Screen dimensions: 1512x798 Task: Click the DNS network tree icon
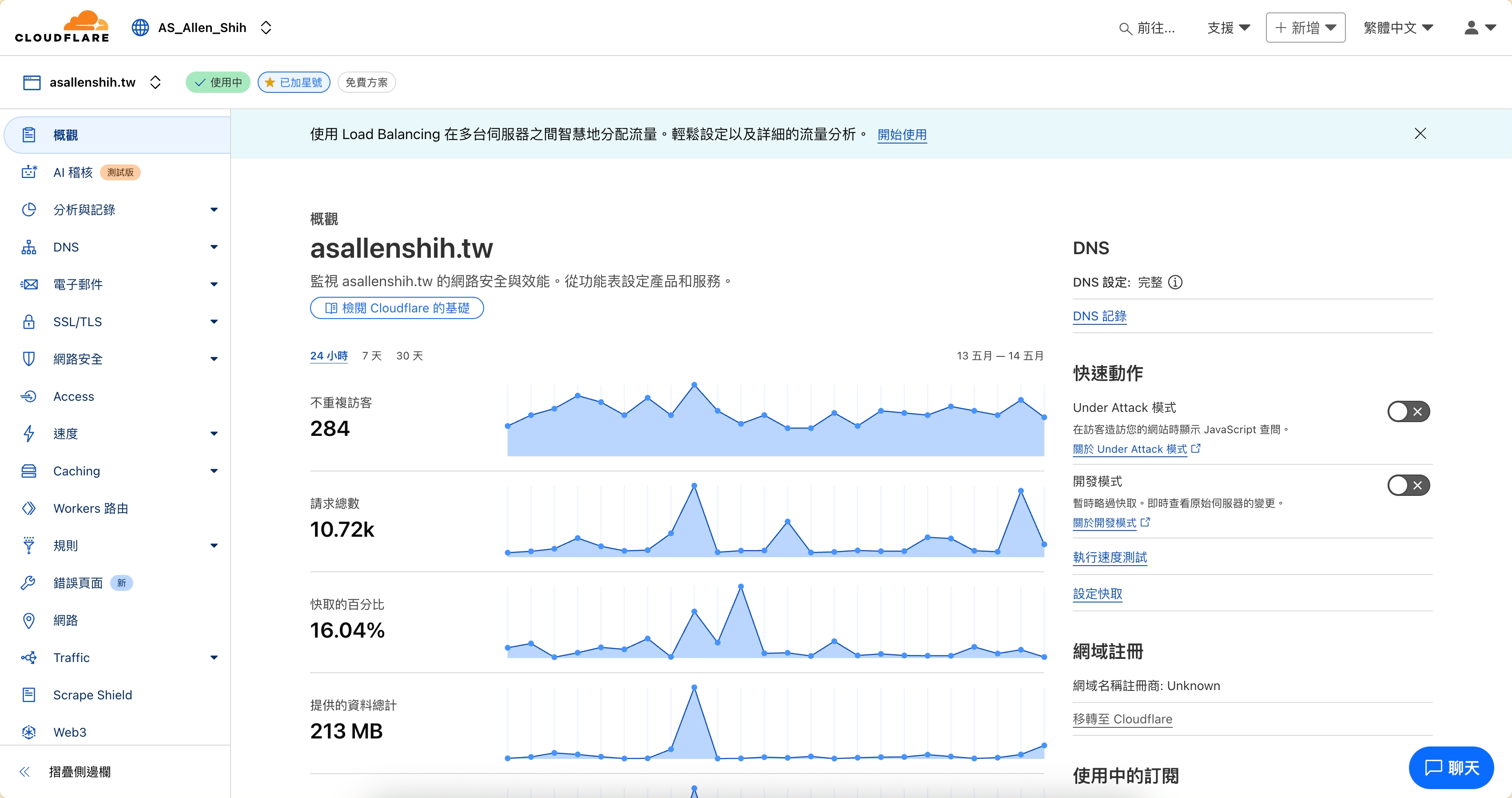pos(29,247)
